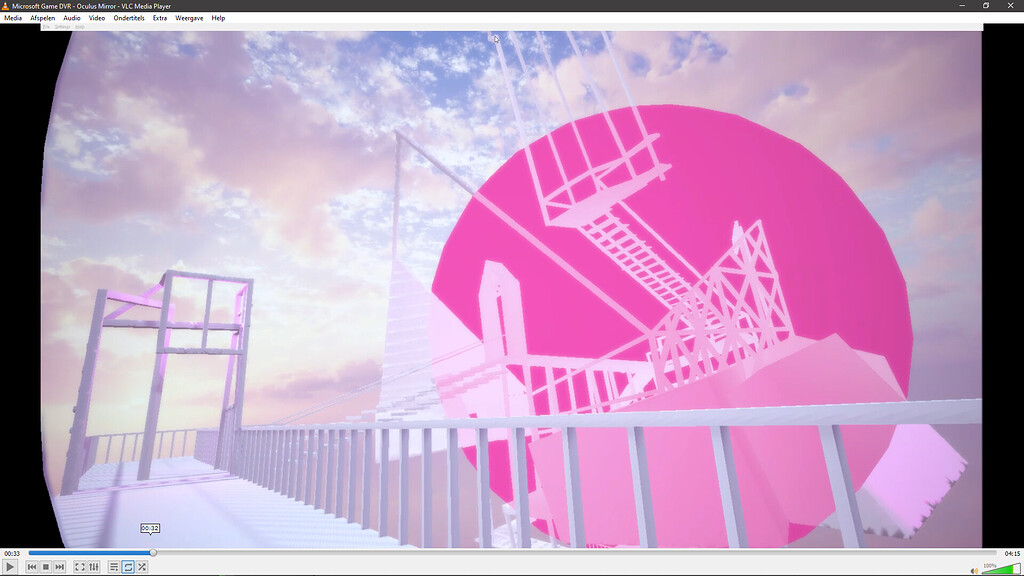Disable the loop playback mode

[x=126, y=566]
